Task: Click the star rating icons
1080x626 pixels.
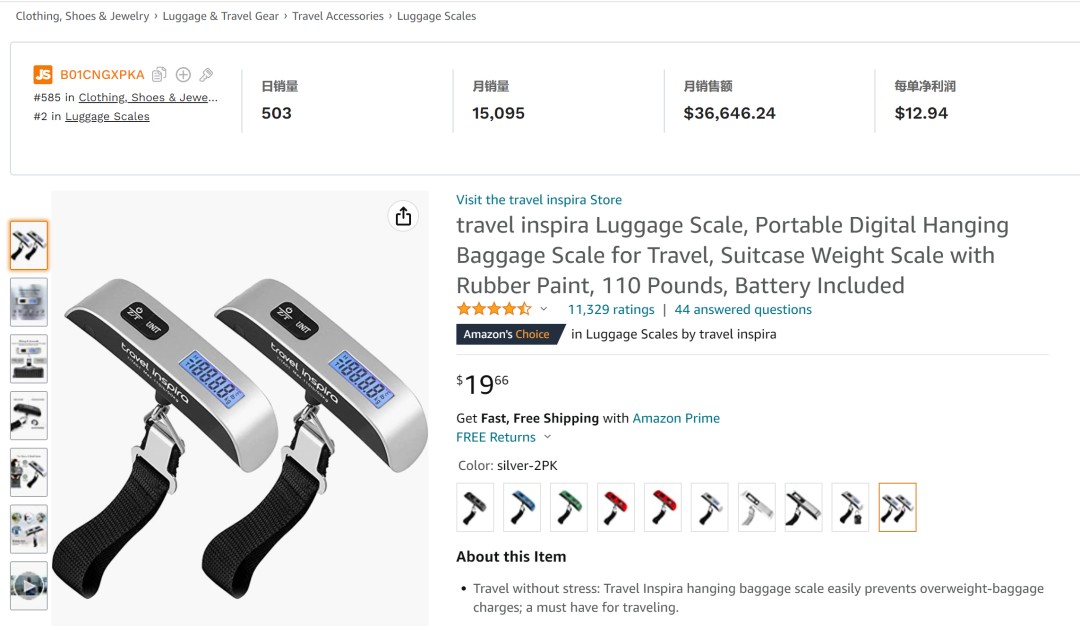Action: [494, 309]
